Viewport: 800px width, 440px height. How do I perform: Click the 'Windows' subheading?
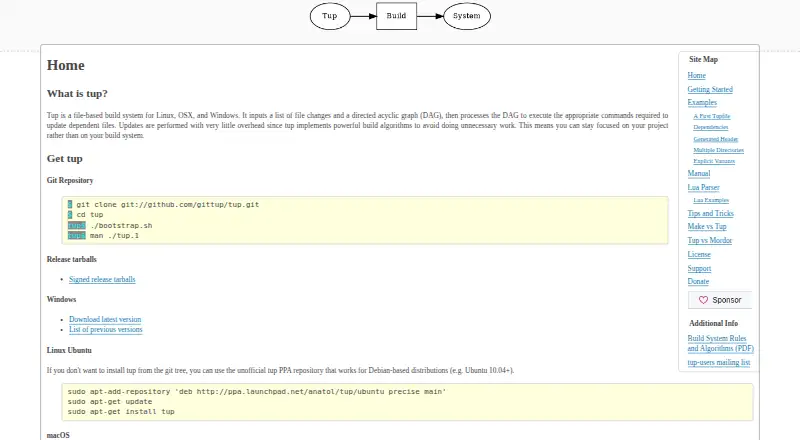point(61,300)
